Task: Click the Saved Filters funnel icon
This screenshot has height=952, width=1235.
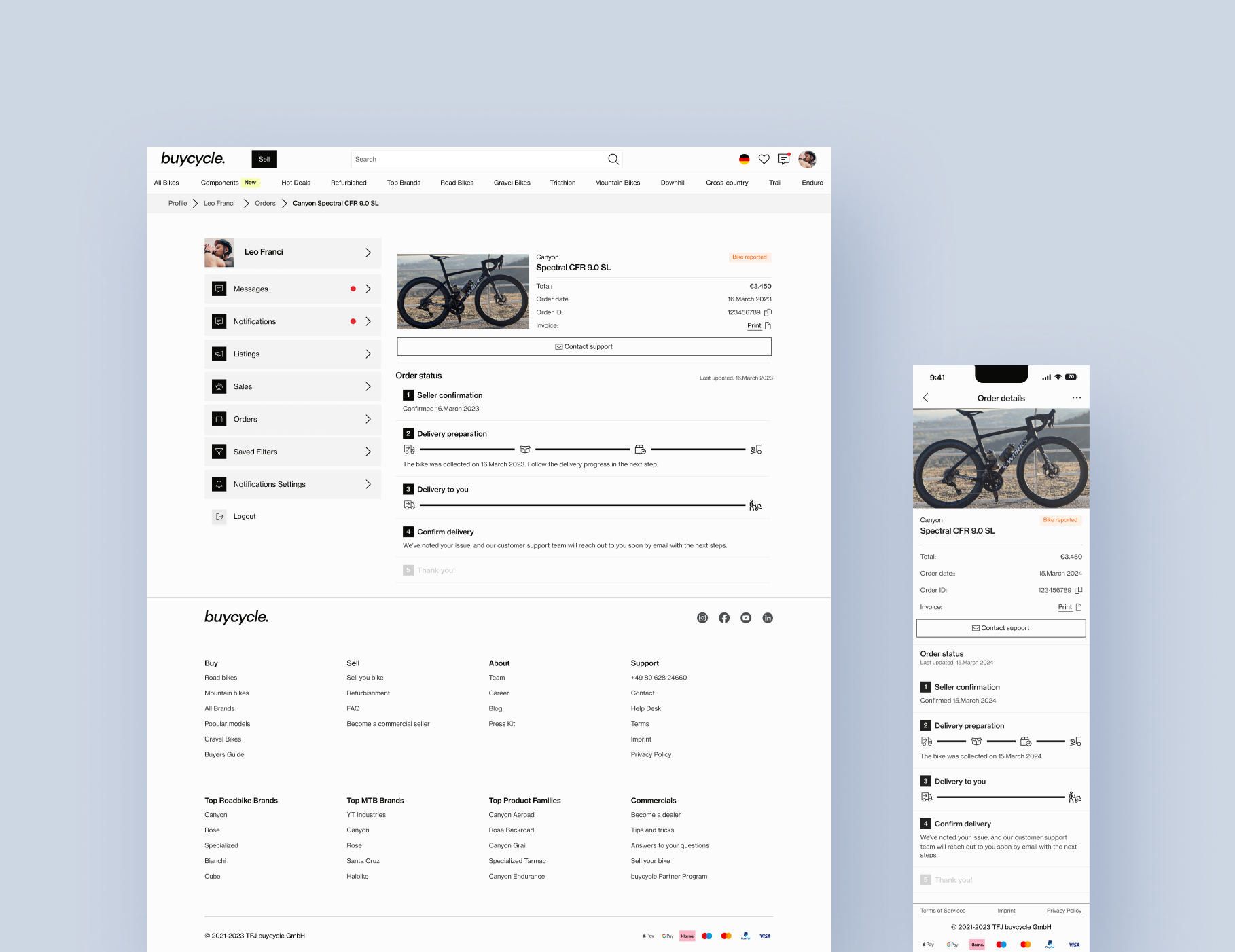Action: pos(219,452)
